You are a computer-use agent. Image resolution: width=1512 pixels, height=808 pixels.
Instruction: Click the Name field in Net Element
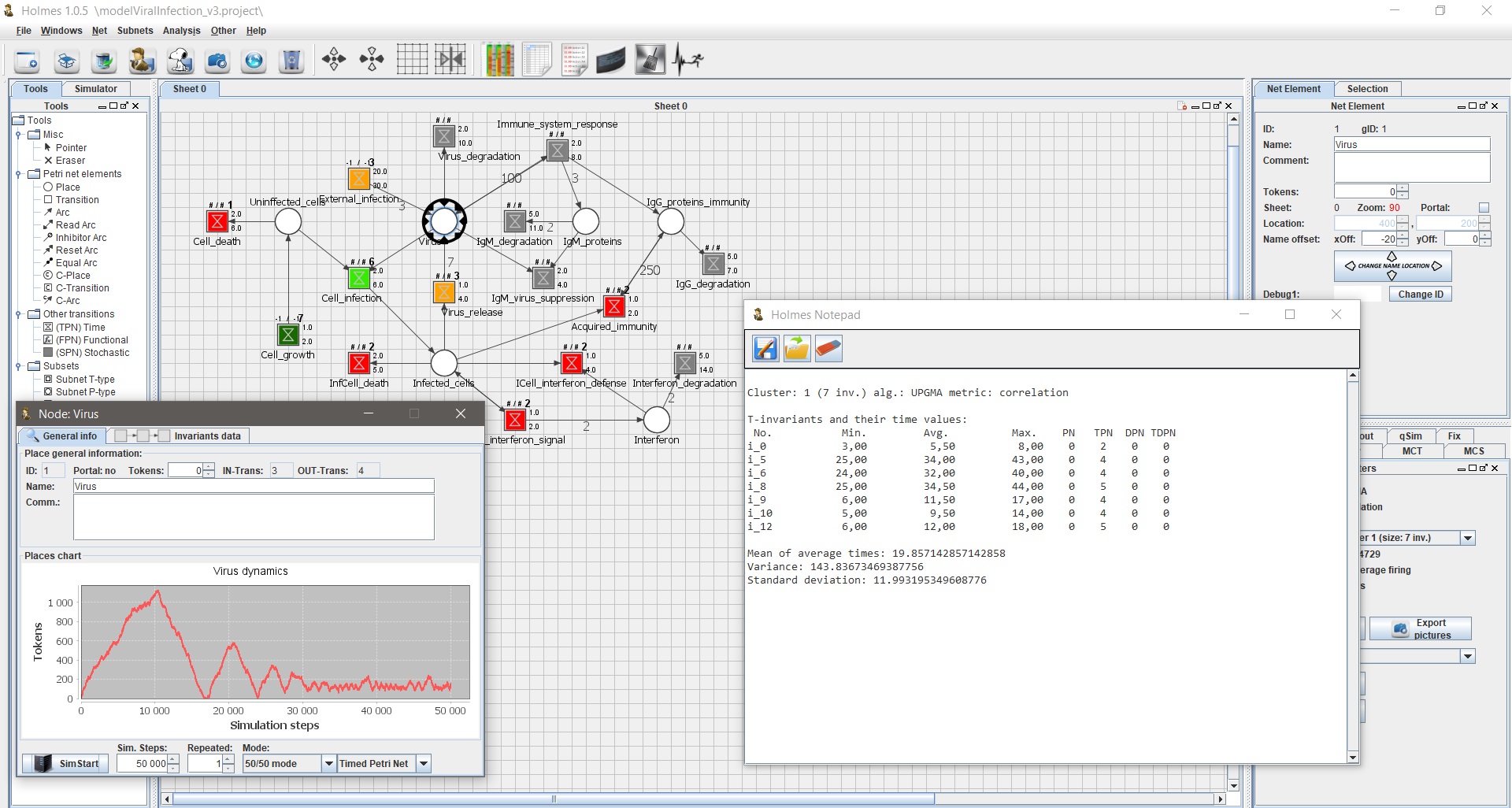(x=1411, y=145)
